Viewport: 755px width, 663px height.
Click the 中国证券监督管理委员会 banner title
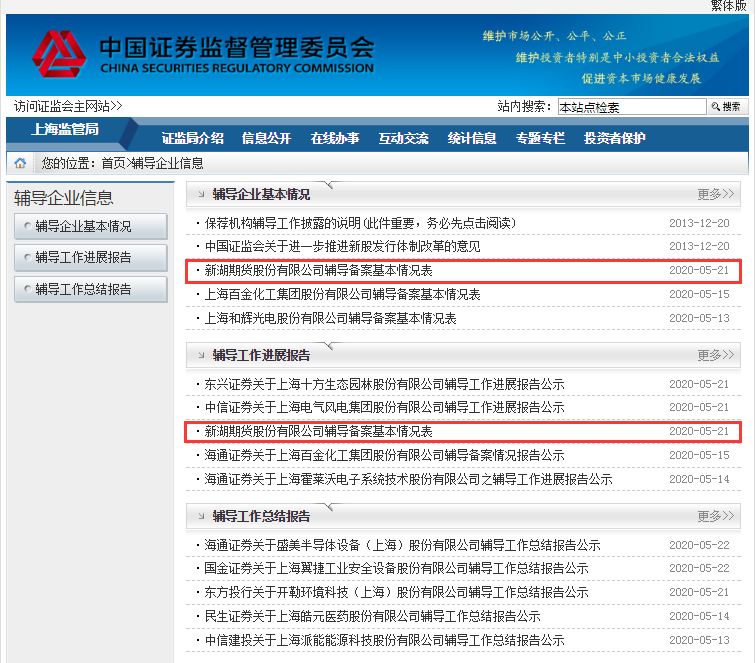(x=237, y=47)
